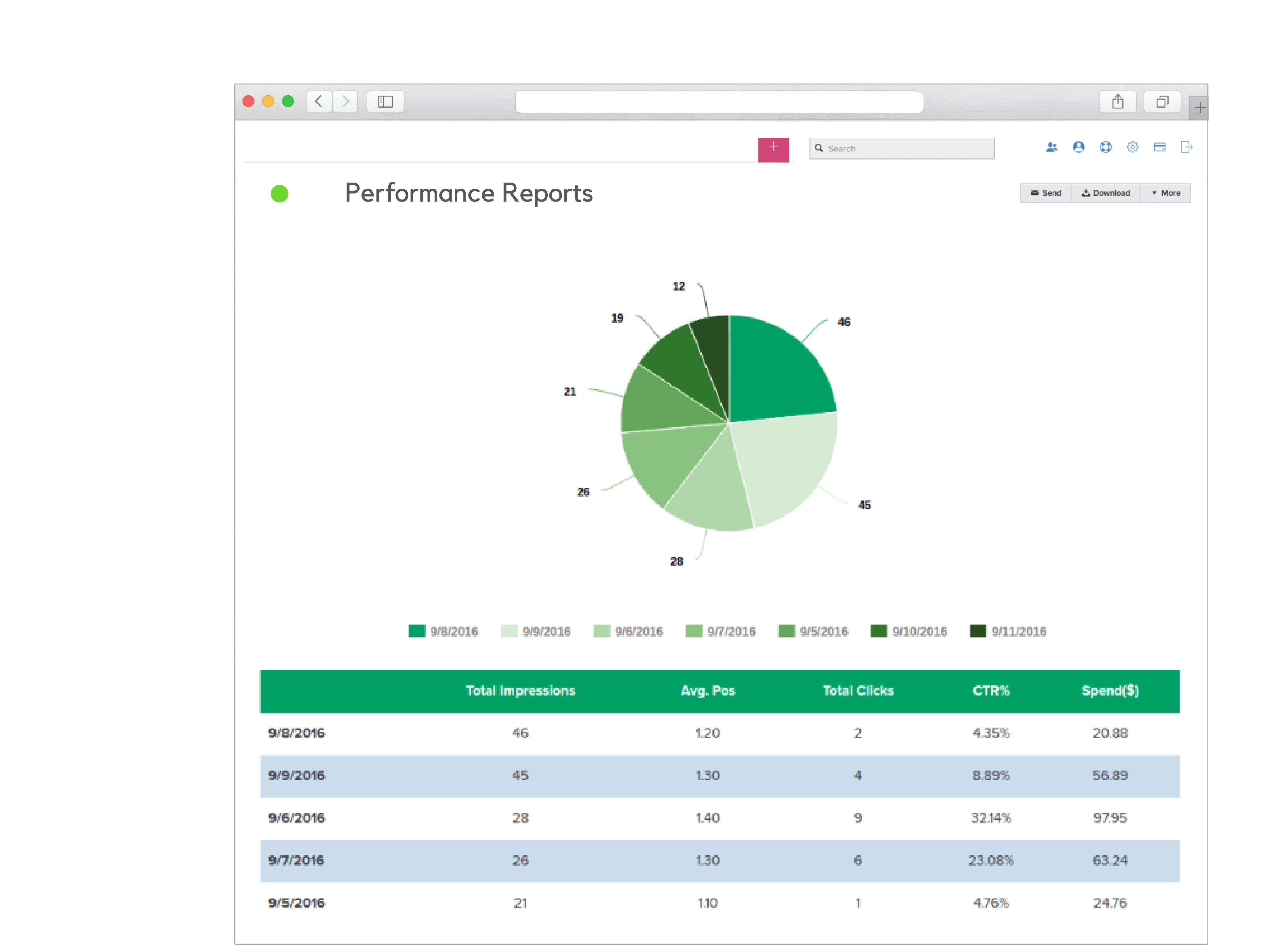This screenshot has height=952, width=1270.
Task: Open the team members icon
Action: tap(1052, 147)
